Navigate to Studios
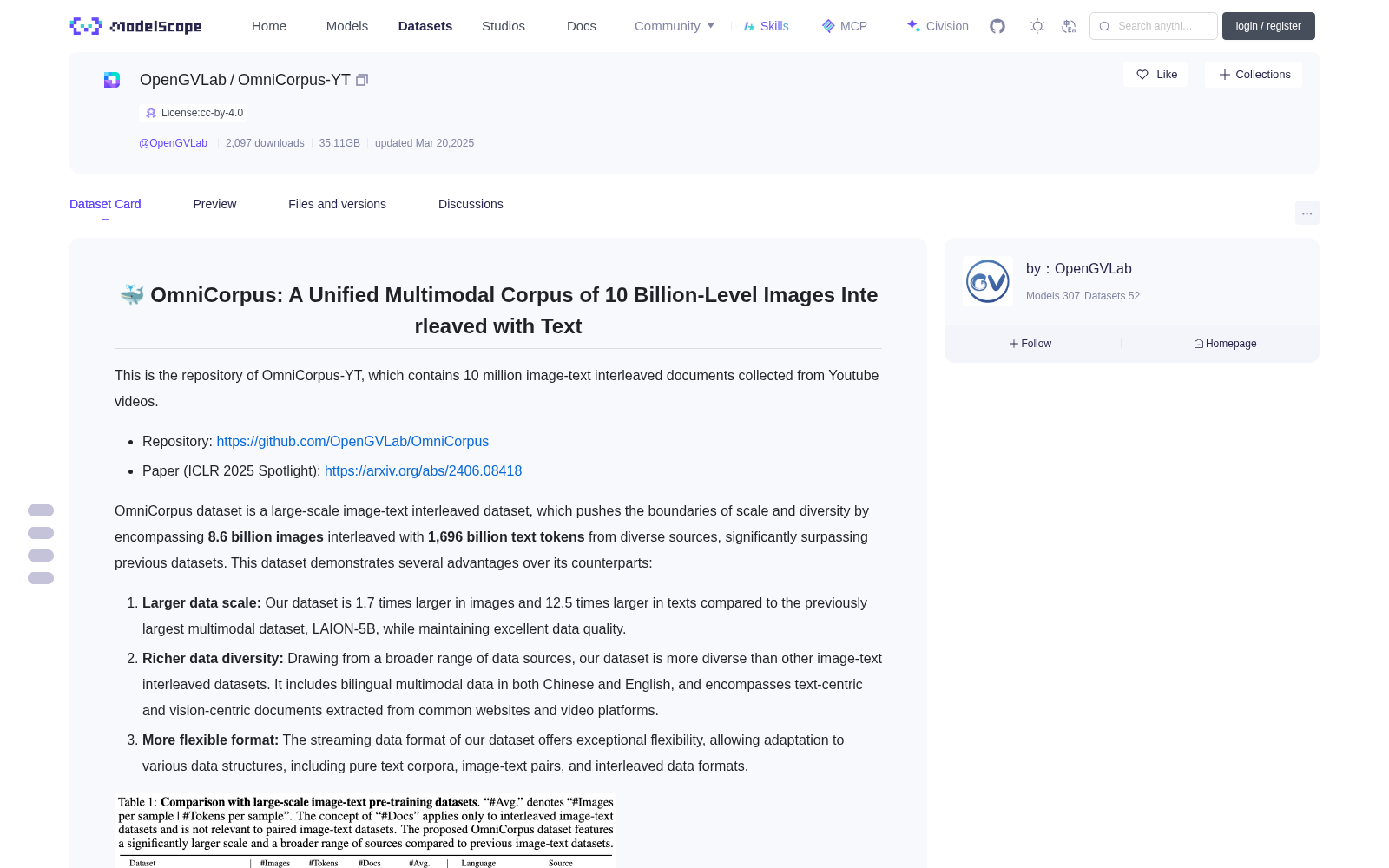The height and width of the screenshot is (868, 1389). pyautogui.click(x=504, y=26)
